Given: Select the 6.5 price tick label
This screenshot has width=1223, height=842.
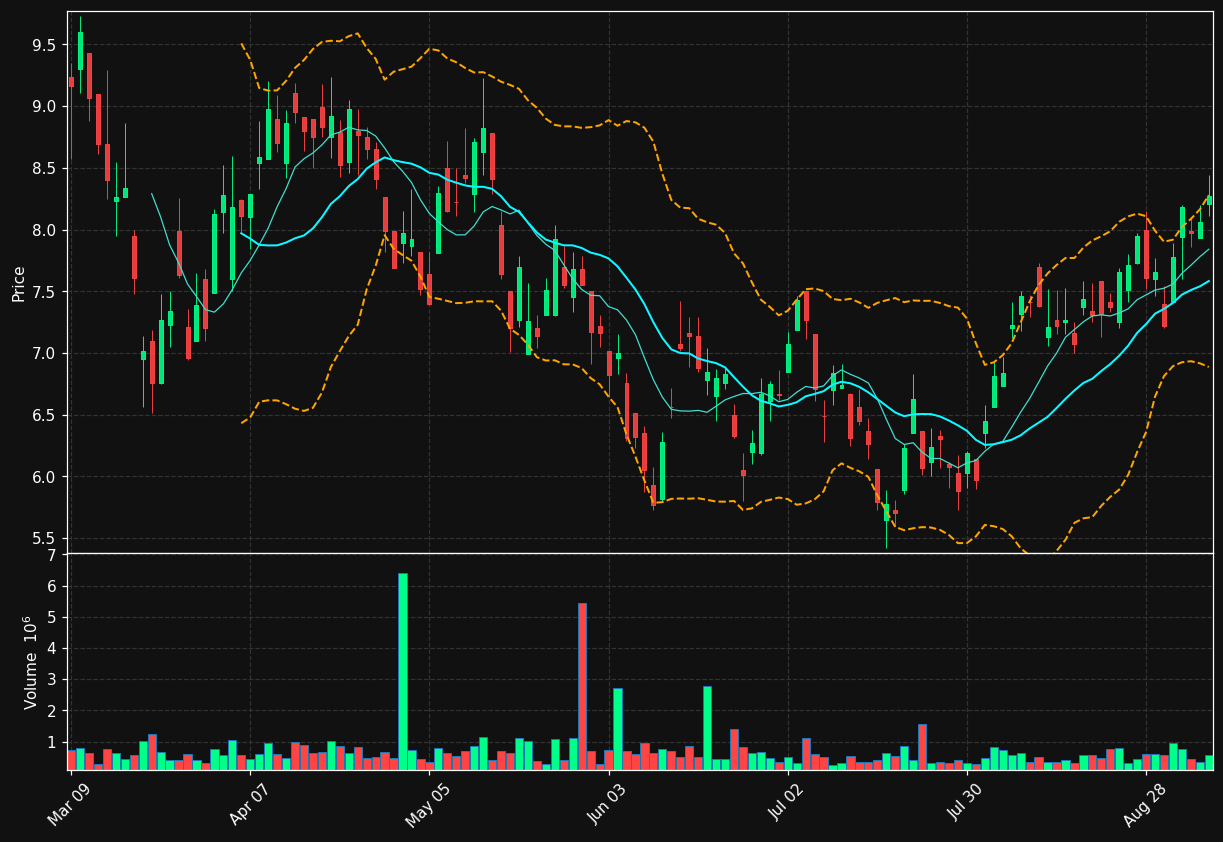Looking at the screenshot, I should coord(43,415).
